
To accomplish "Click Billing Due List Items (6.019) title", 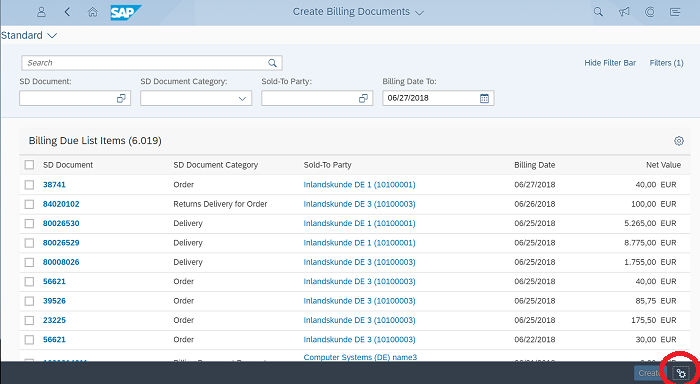I will [95, 141].
